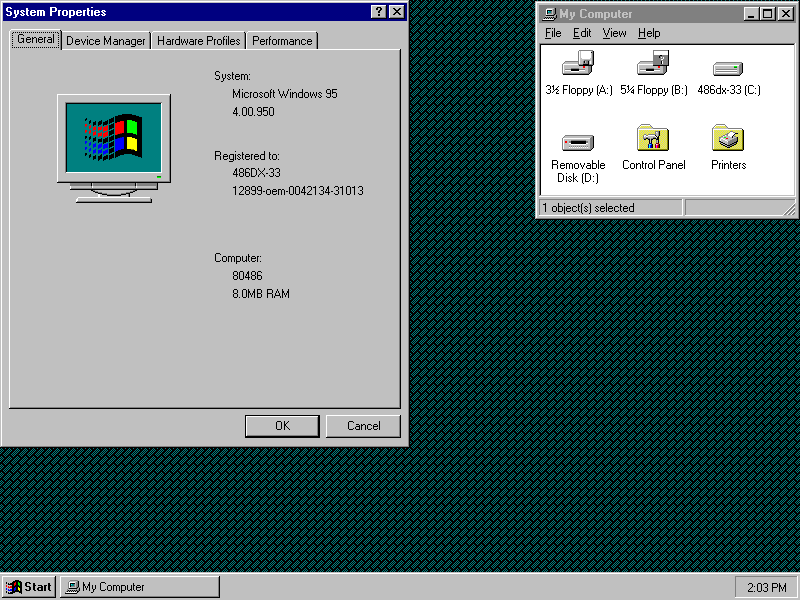This screenshot has height=600, width=800.
Task: Select the 5¼ Floppy (B:) drive icon
Action: 653,63
